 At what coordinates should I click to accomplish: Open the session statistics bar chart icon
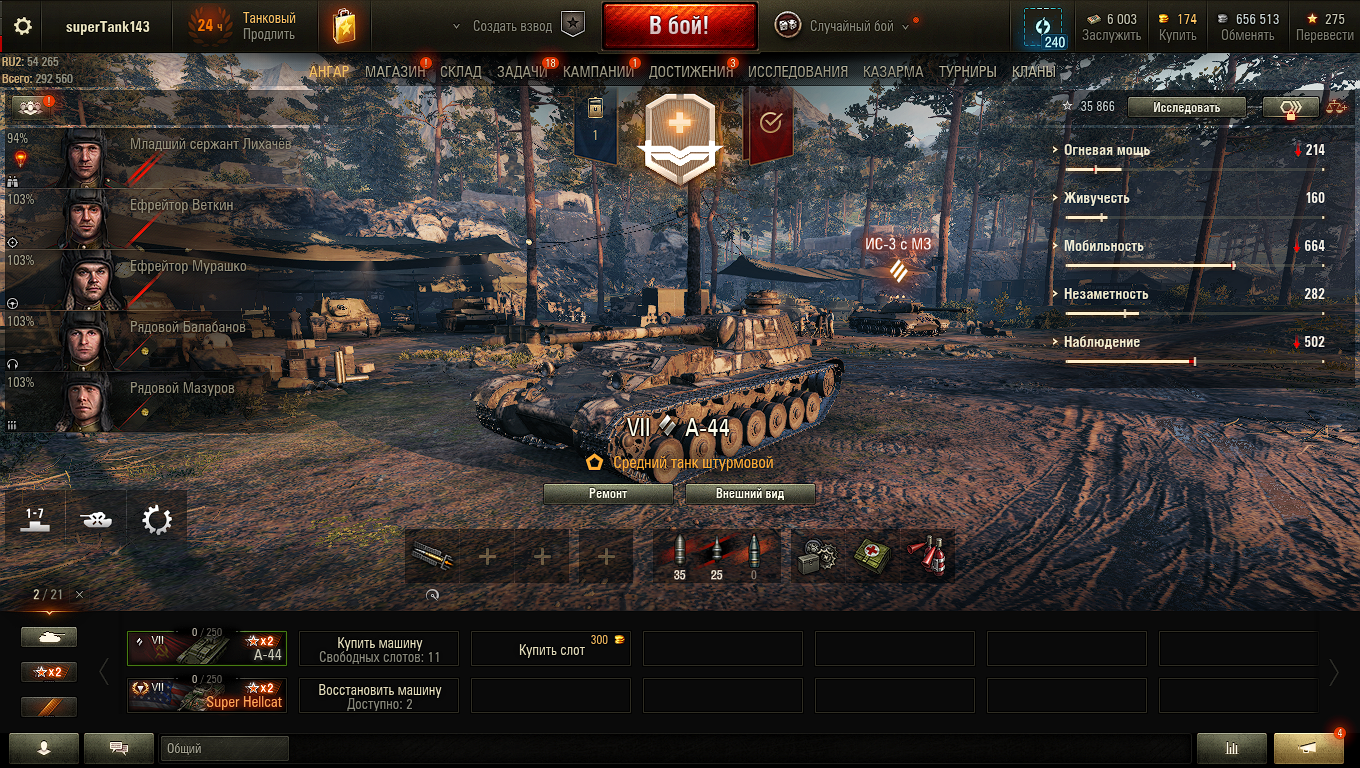(x=1232, y=747)
